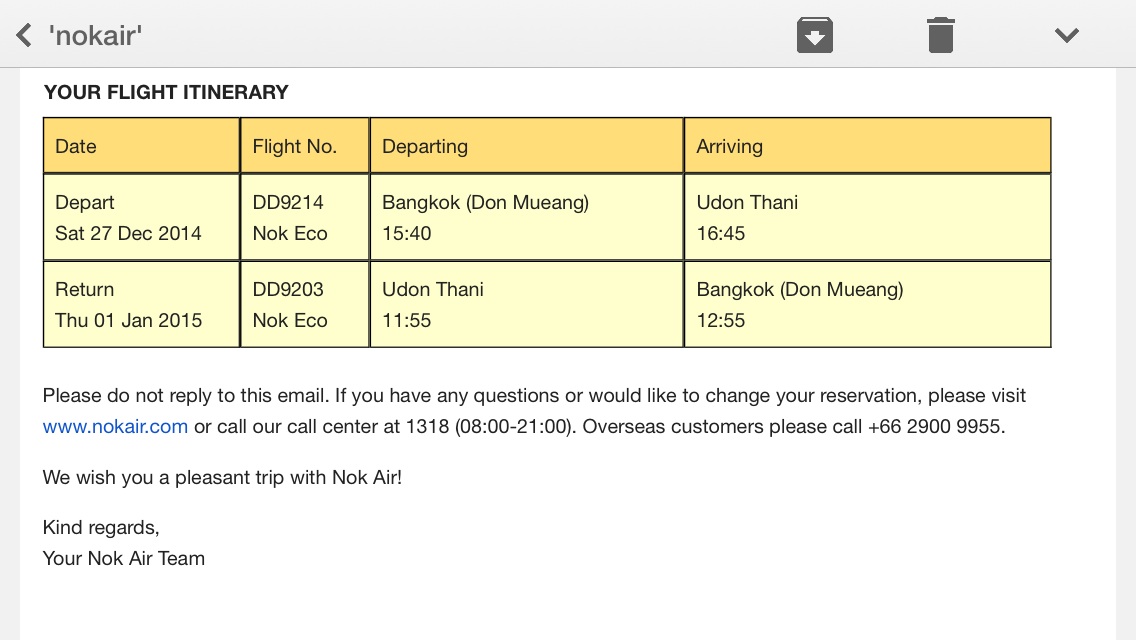Tap overseas phone number +66 2900 9955

pyautogui.click(x=934, y=427)
